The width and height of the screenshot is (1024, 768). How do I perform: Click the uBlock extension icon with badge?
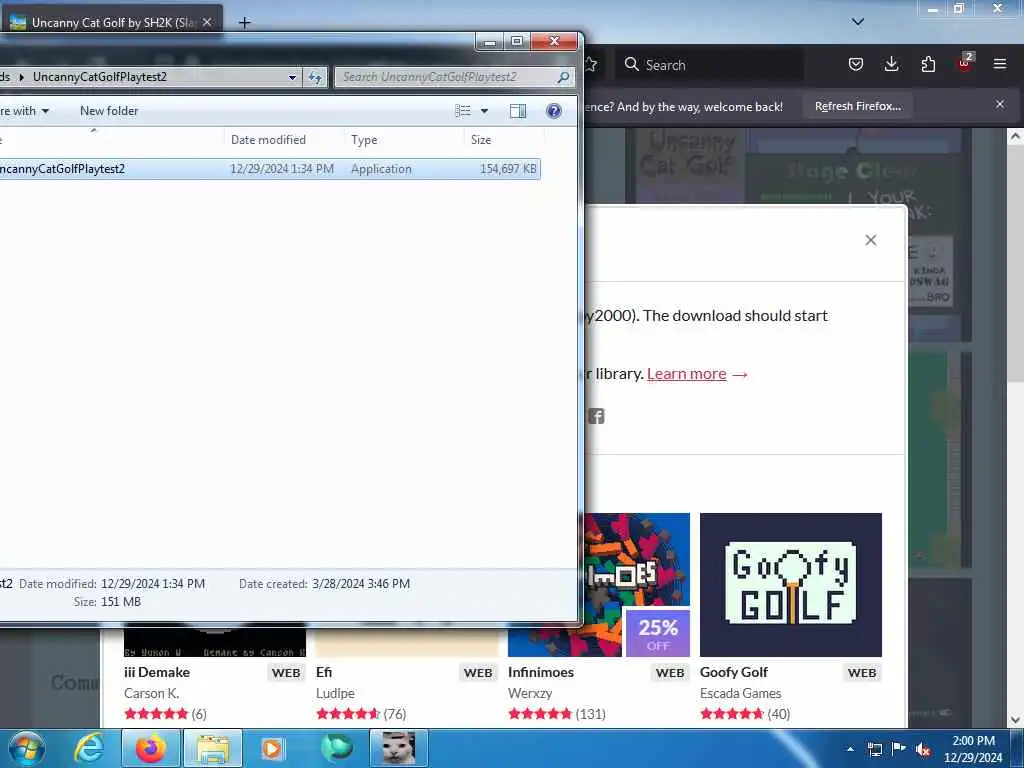tap(965, 63)
